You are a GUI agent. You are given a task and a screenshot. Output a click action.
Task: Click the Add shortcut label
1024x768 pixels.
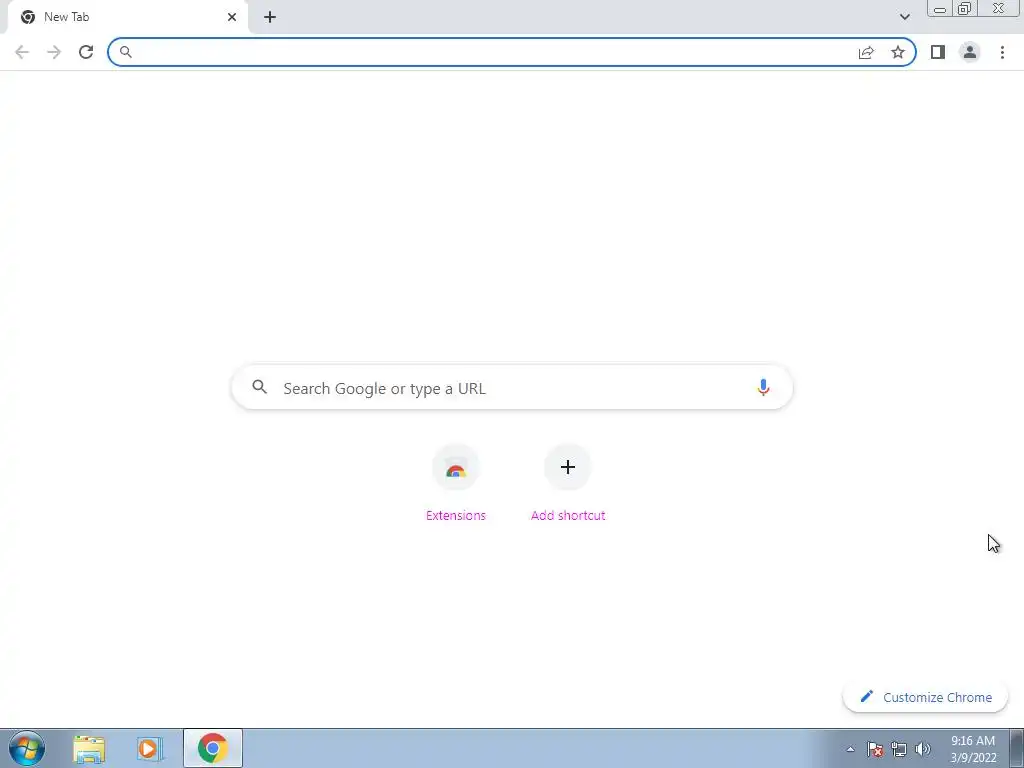(x=568, y=515)
